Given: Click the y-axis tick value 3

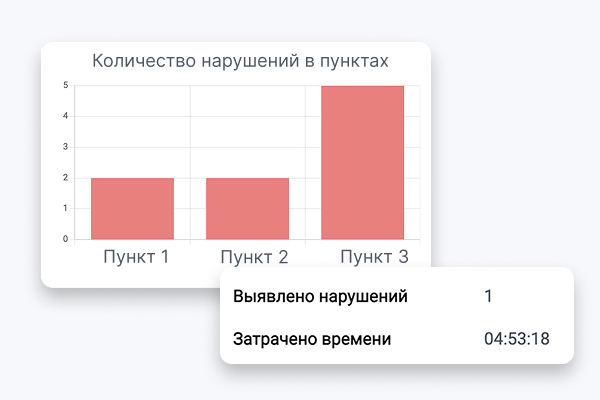Looking at the screenshot, I should click(x=66, y=147).
